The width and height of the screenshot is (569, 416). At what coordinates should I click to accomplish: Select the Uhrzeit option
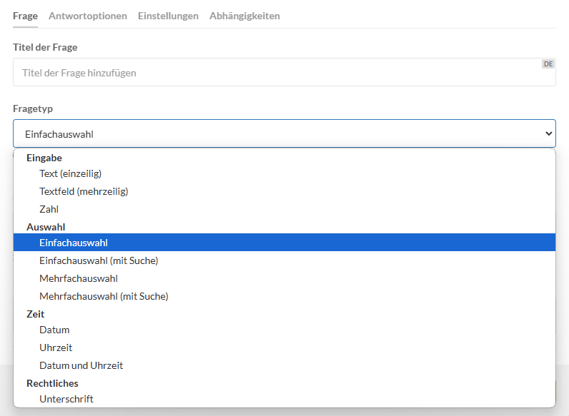tap(284, 347)
